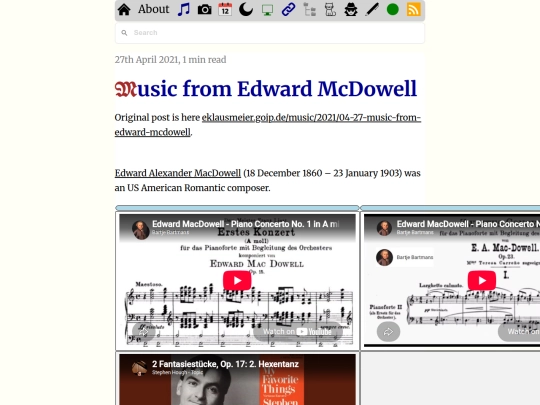Open the music note section icon
The width and height of the screenshot is (540, 405).
[184, 10]
